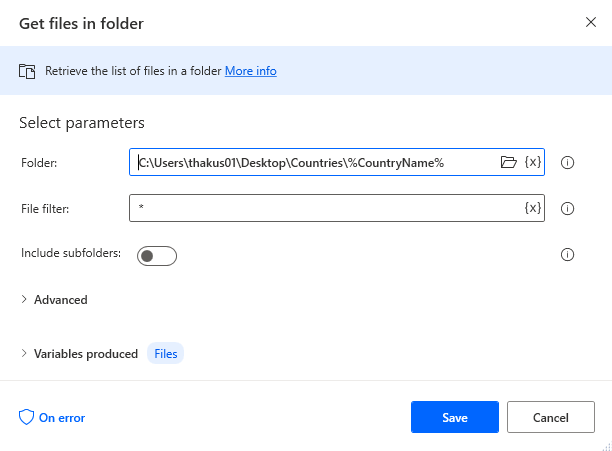This screenshot has height=451, width=612.
Task: Click the Advanced label to expand options
Action: 61,300
